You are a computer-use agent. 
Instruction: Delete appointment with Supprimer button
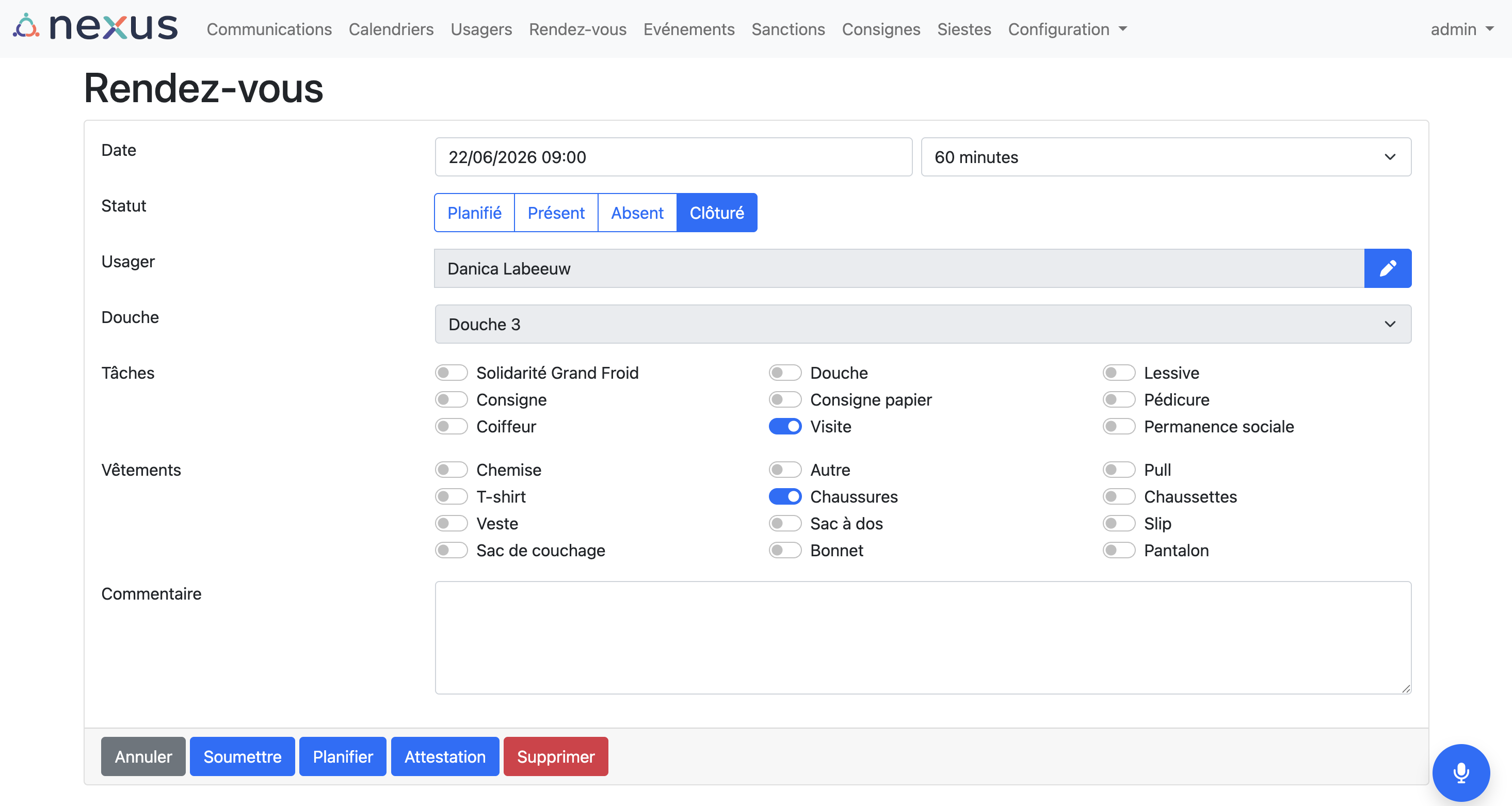tap(555, 756)
